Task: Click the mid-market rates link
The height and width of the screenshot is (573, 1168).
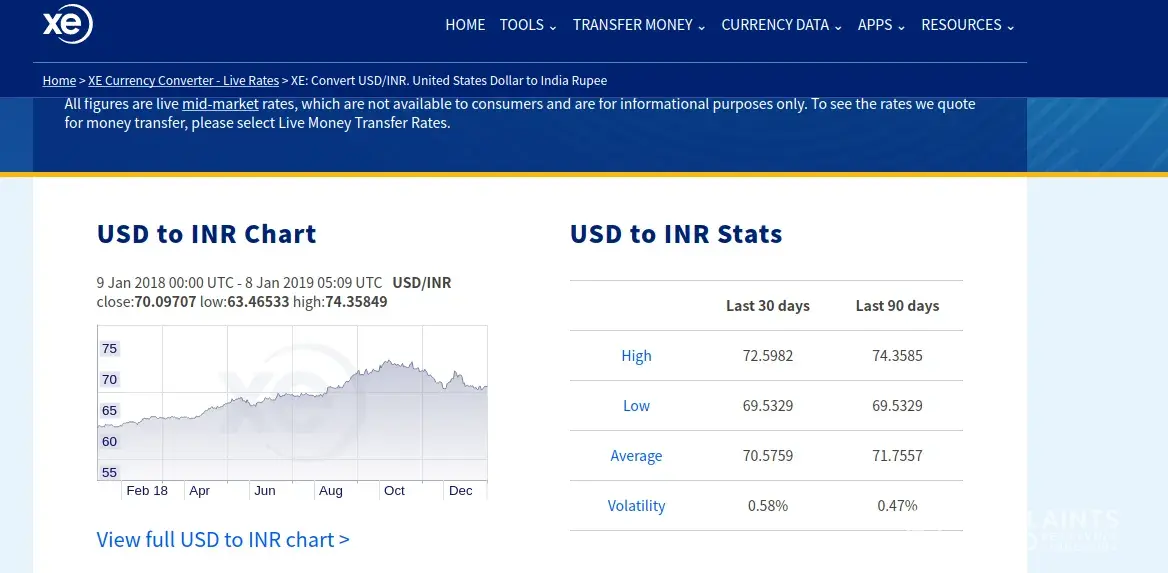Action: pyautogui.click(x=220, y=104)
